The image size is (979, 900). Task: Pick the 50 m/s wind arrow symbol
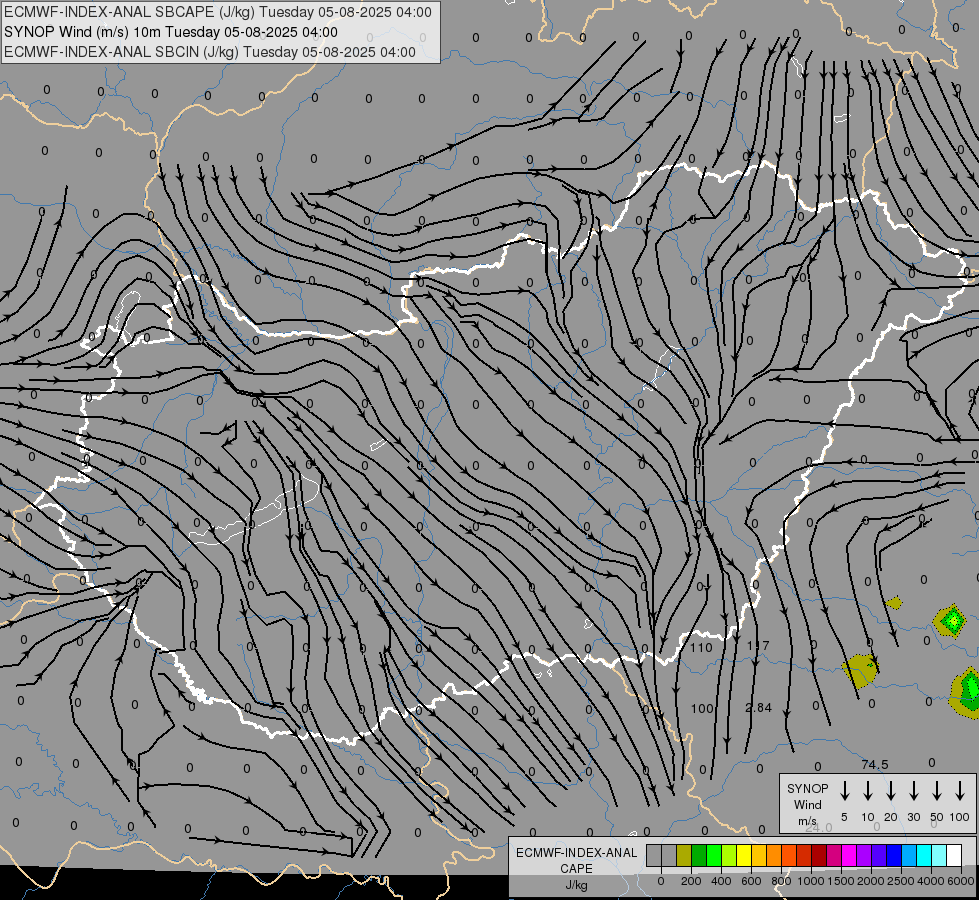937,791
